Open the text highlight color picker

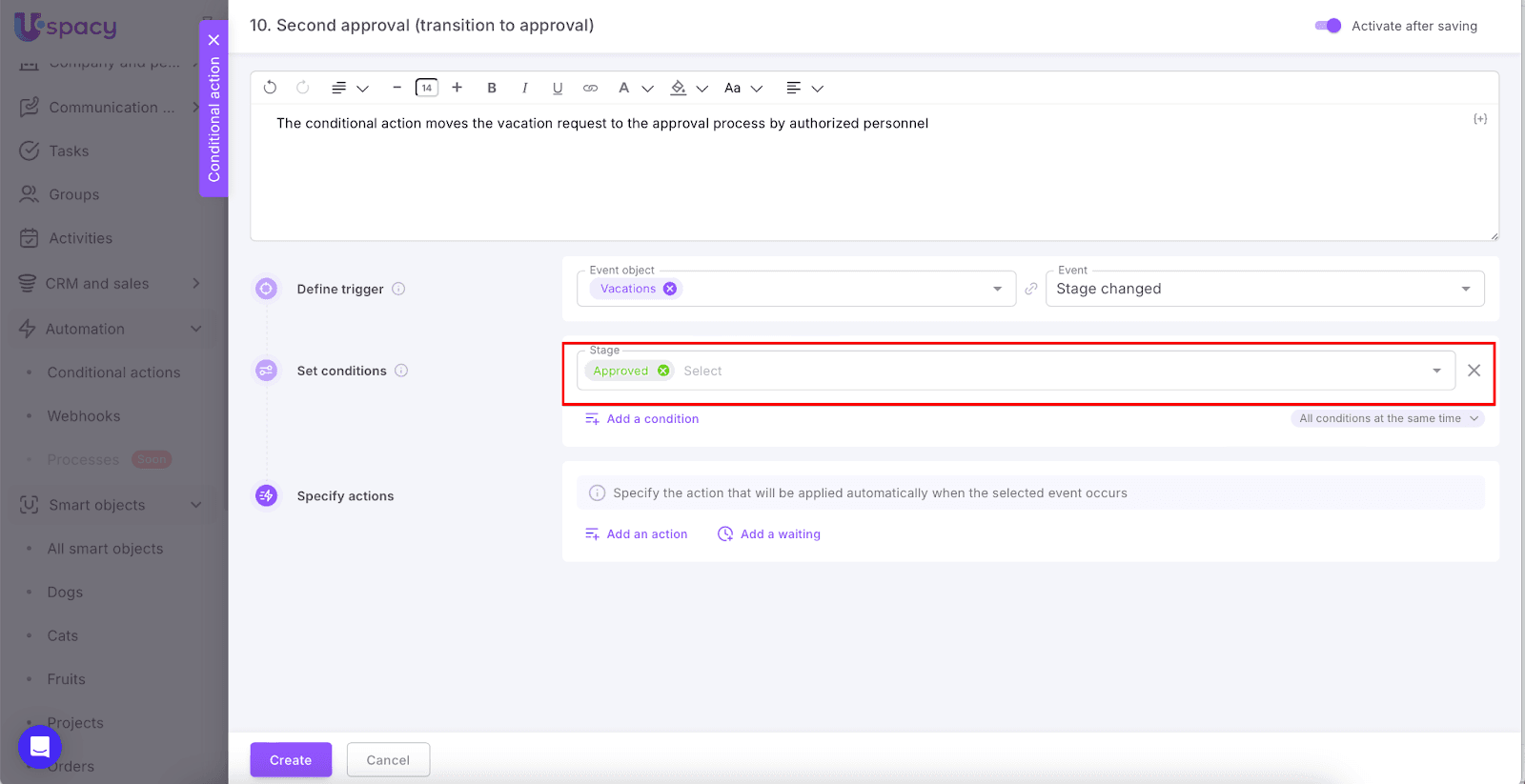pos(679,88)
